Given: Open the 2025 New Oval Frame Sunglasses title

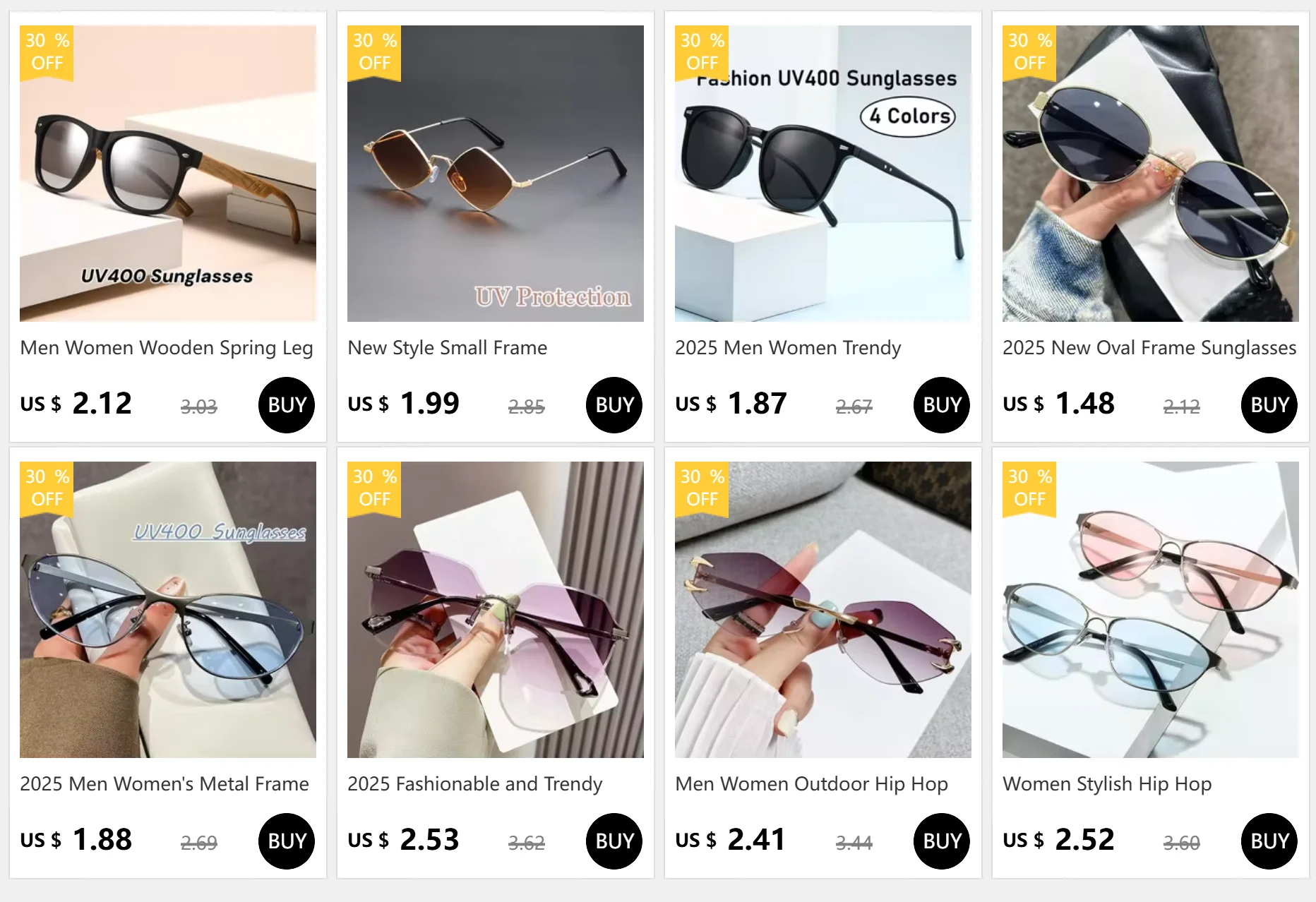Looking at the screenshot, I should coord(1149,348).
